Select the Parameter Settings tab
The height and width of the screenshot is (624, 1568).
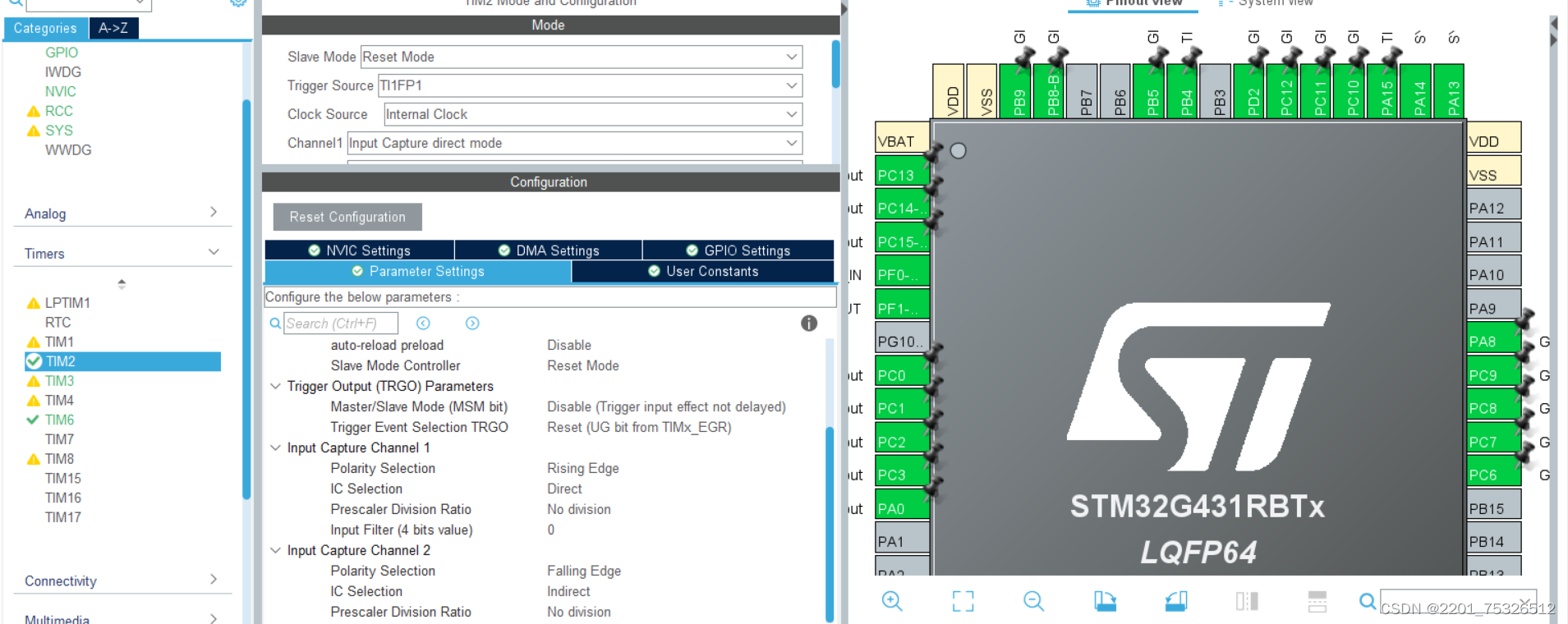tap(418, 271)
